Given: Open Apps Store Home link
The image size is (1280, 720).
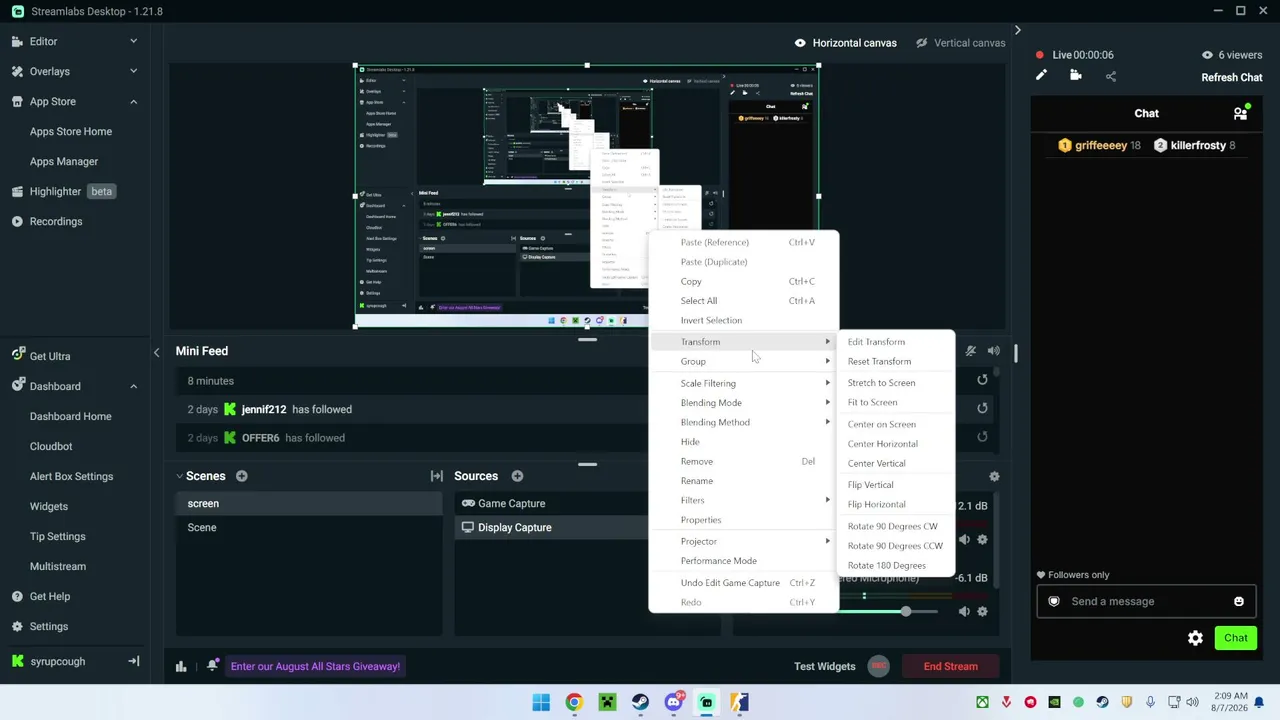Looking at the screenshot, I should (x=71, y=131).
